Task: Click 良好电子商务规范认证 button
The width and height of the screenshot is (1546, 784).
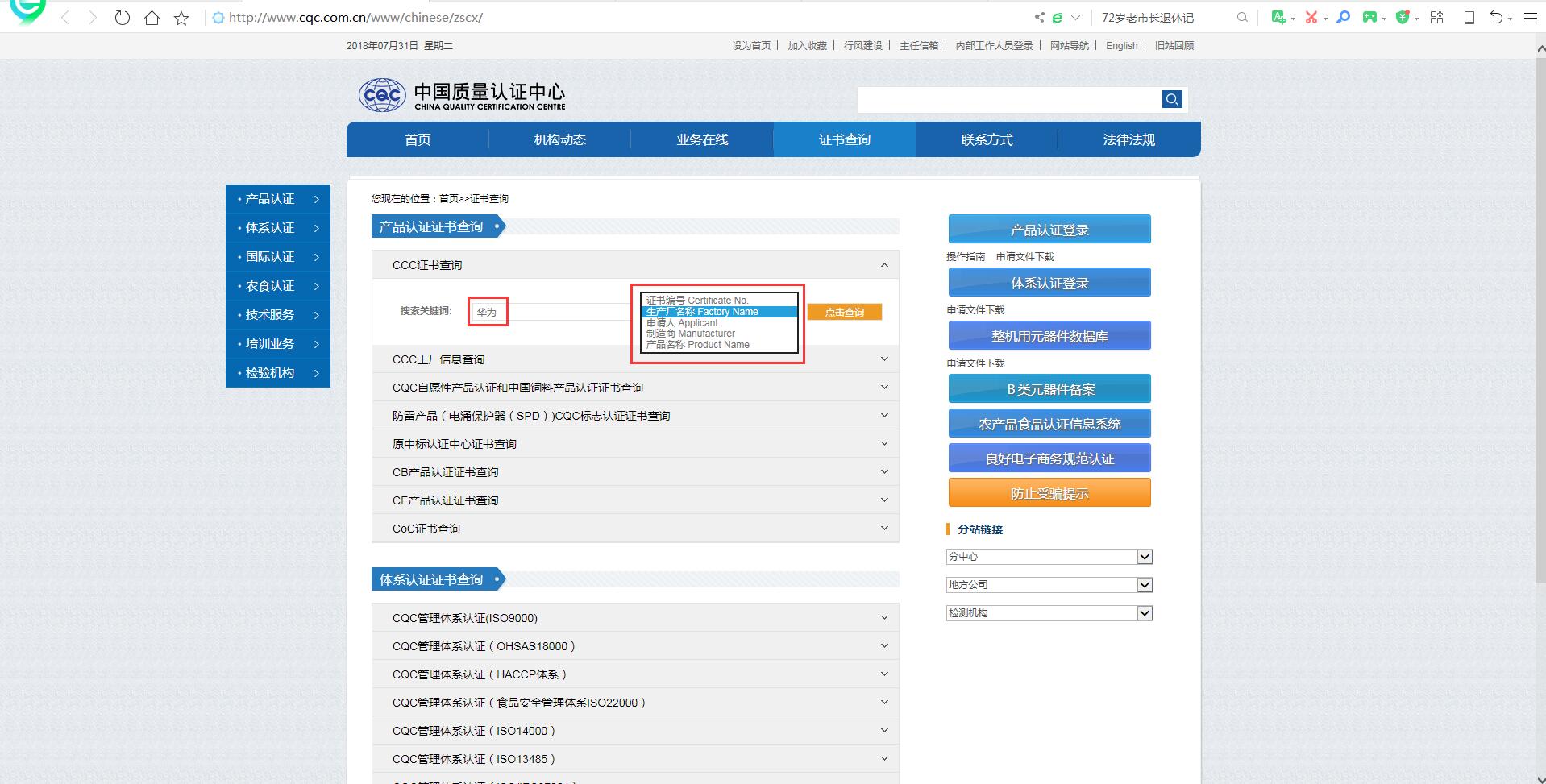Action: point(1049,458)
